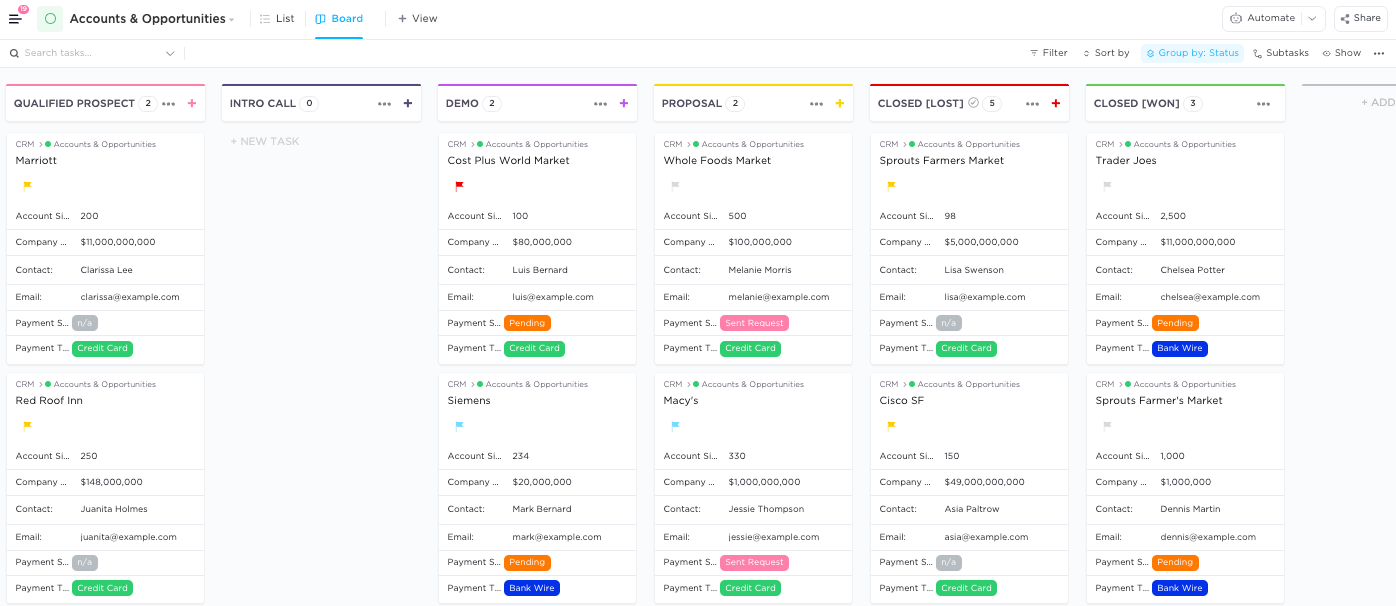Click the blue flag on the Siemens card
The image size is (1396, 606).
pyautogui.click(x=459, y=425)
